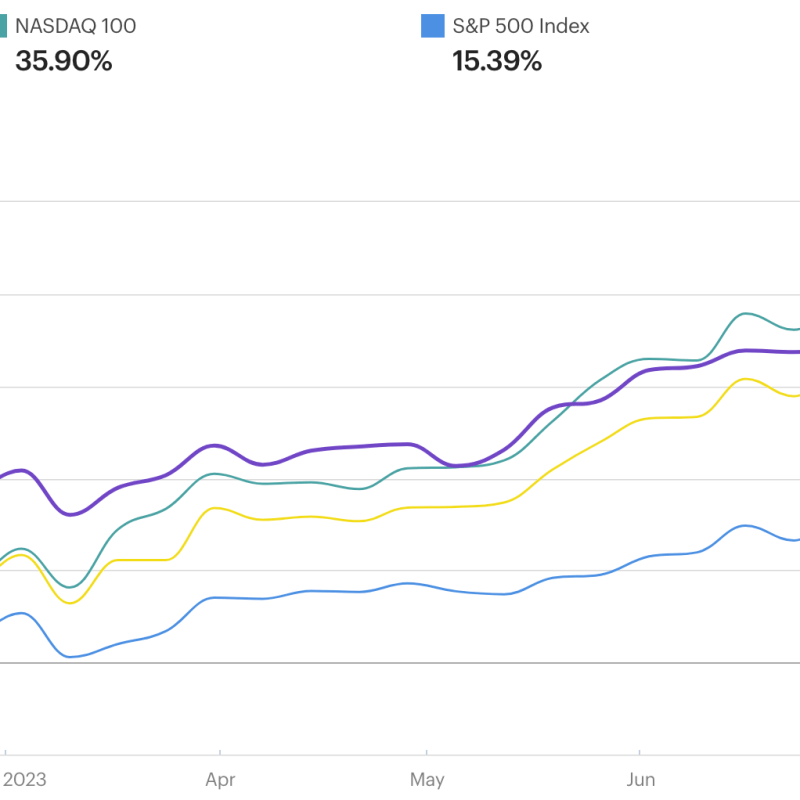Click the 2023 label on the x-axis
Screen dimensions: 800x800
click(x=24, y=779)
